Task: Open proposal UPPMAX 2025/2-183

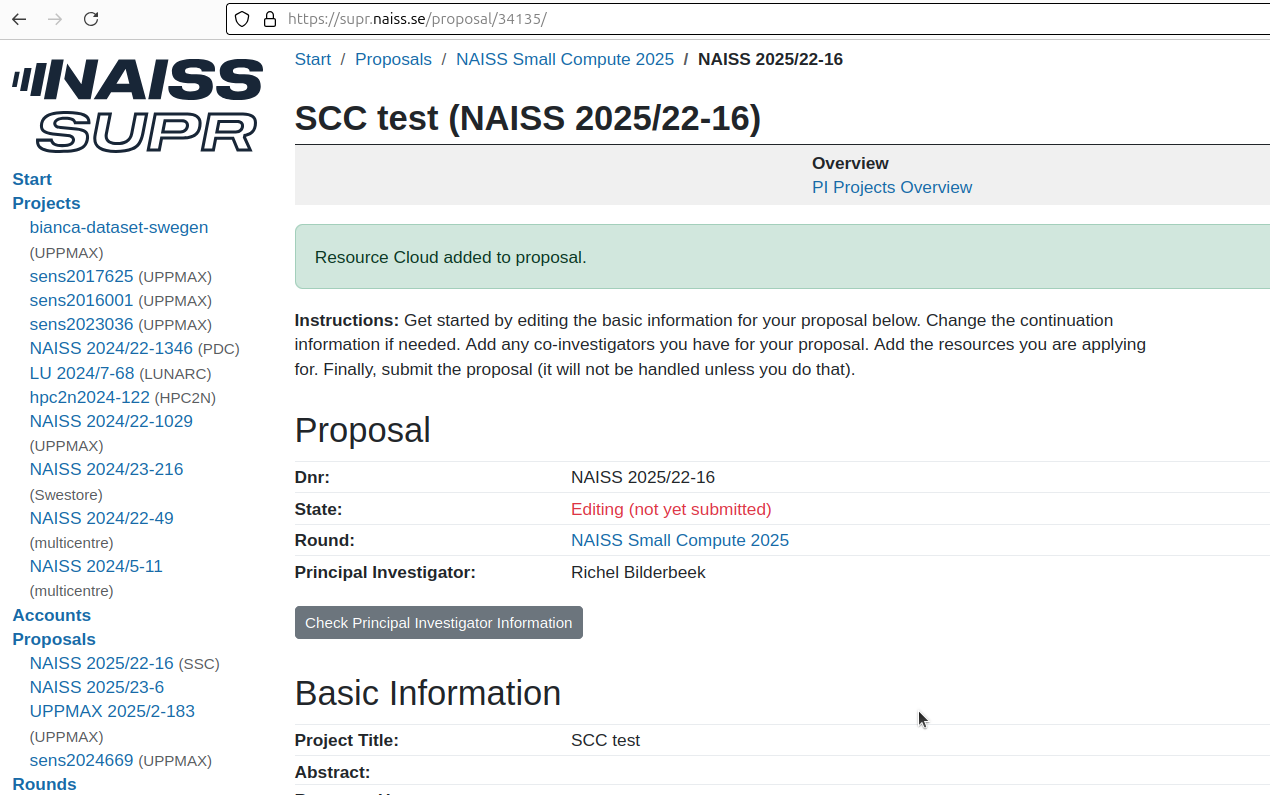Action: [111, 711]
